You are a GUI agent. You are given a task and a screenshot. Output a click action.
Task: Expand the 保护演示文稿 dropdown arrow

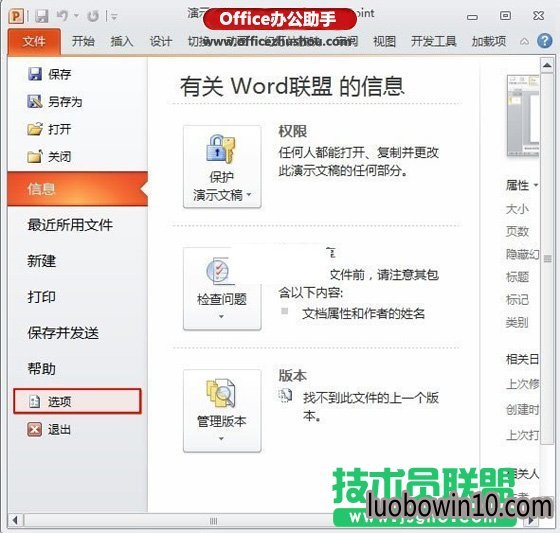pos(249,195)
